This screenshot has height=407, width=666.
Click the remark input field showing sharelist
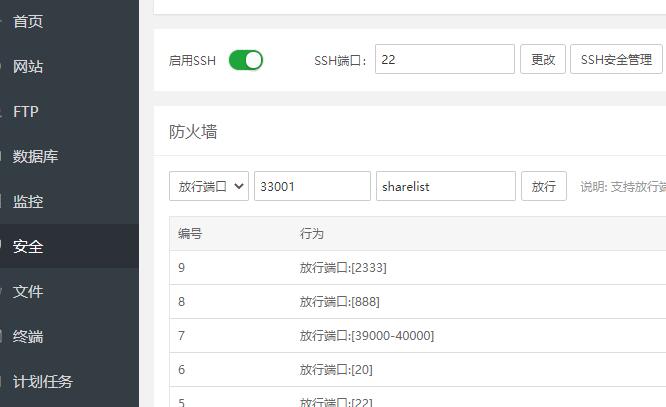click(x=446, y=186)
